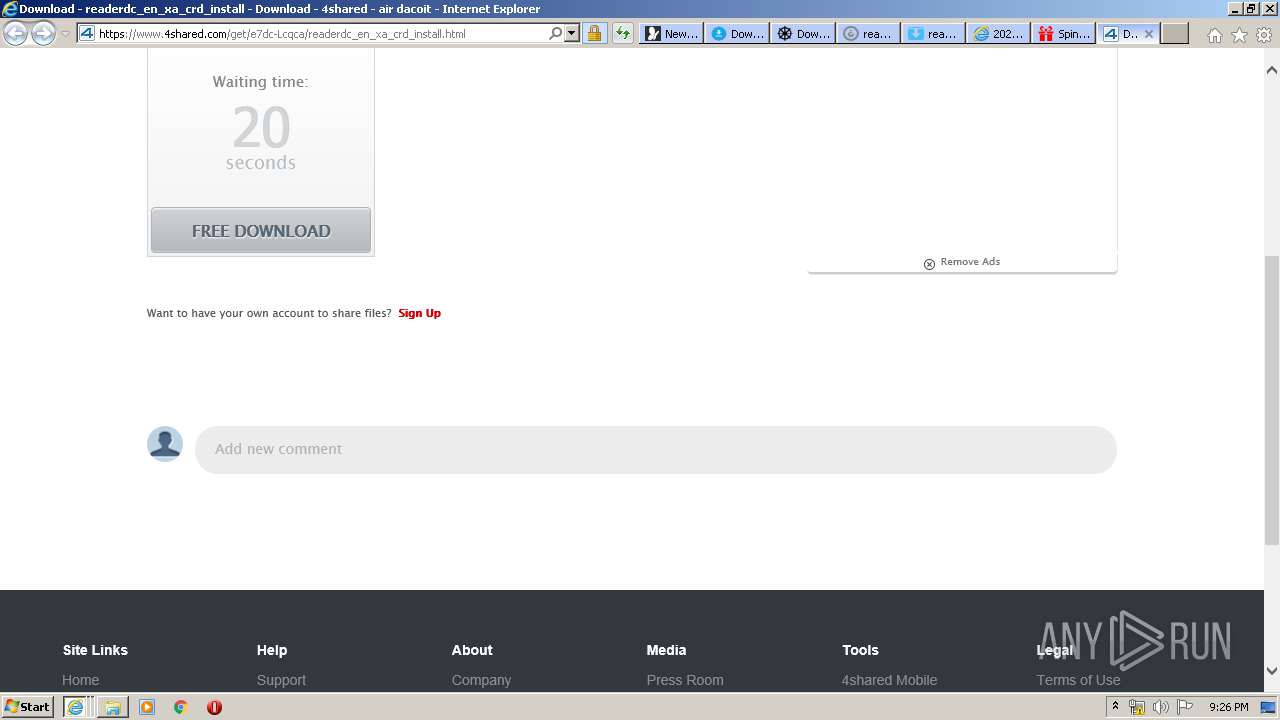
Task: Open a new blank tab
Action: coord(1175,33)
